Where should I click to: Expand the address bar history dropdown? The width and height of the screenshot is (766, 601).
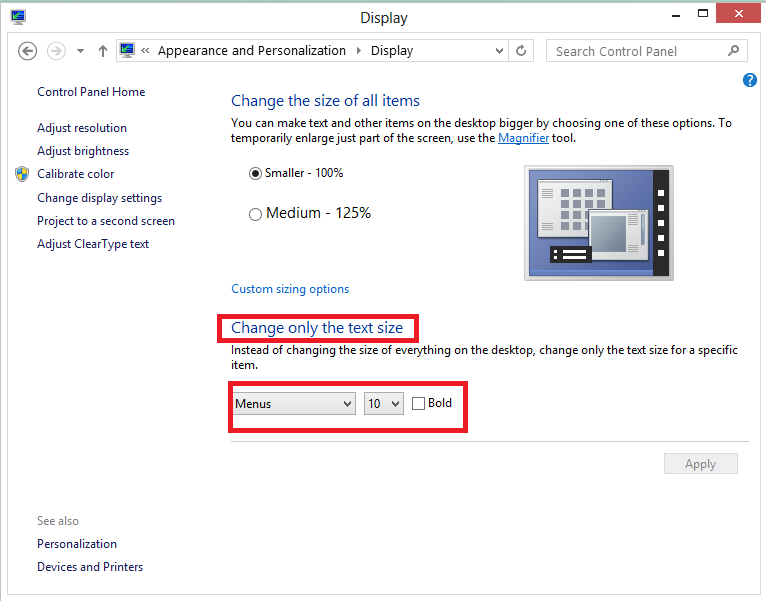[x=500, y=51]
